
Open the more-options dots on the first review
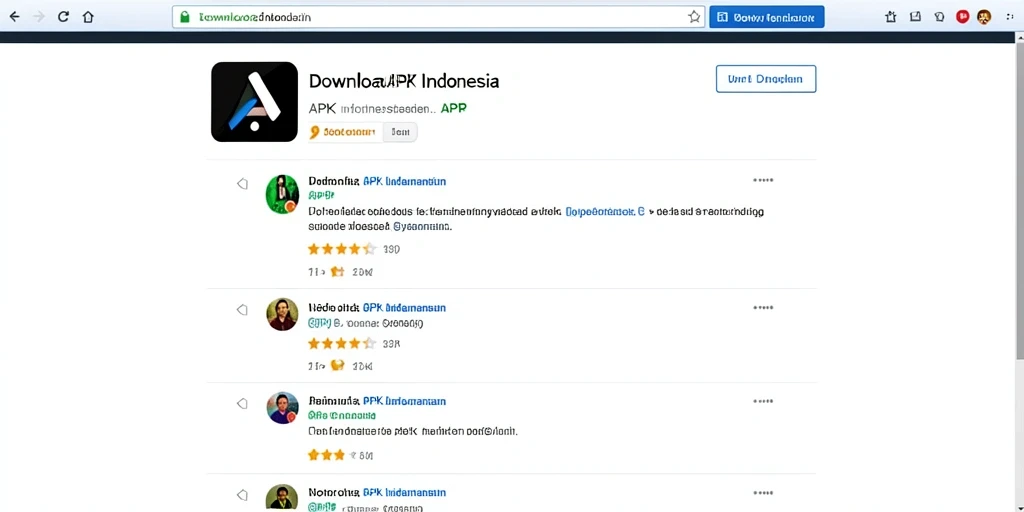point(763,180)
